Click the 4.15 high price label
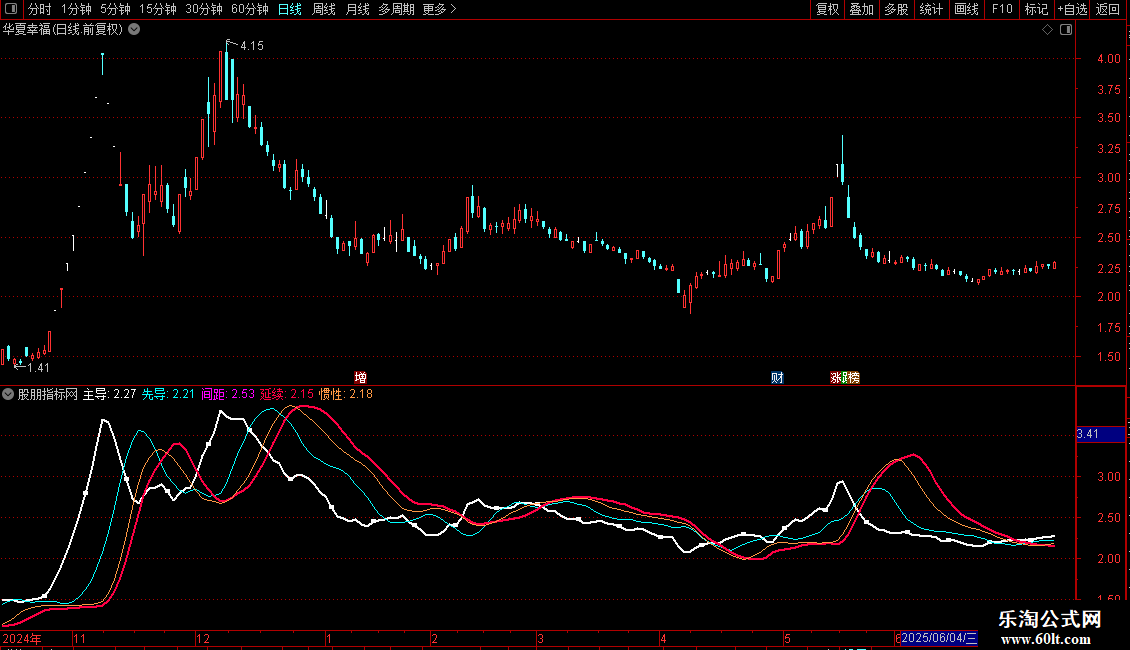 point(252,46)
